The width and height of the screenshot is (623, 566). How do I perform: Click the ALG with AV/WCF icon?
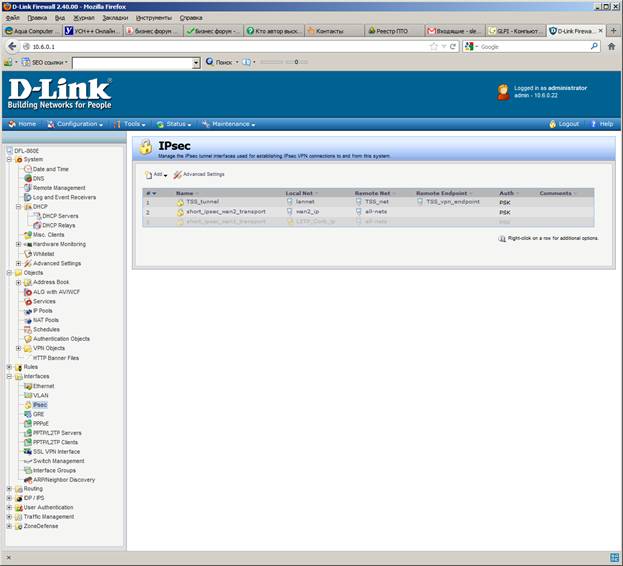(28, 292)
